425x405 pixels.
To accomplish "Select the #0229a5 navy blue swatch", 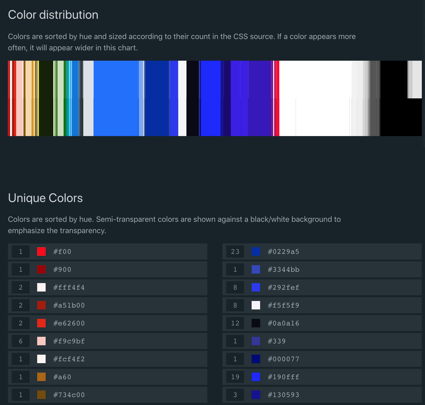I will [x=256, y=252].
